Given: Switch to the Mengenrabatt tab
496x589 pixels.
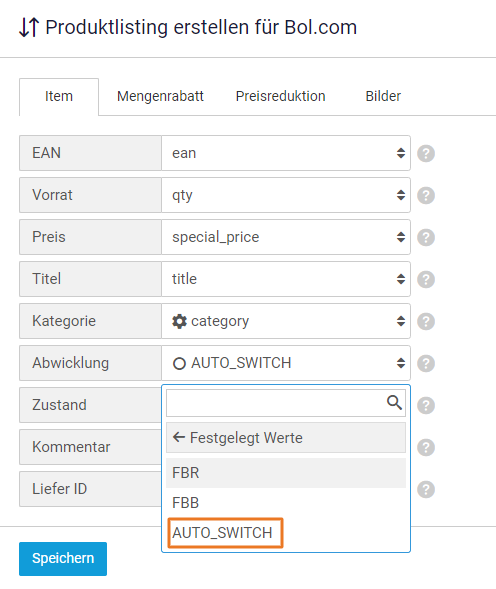Looking at the screenshot, I should 160,96.
